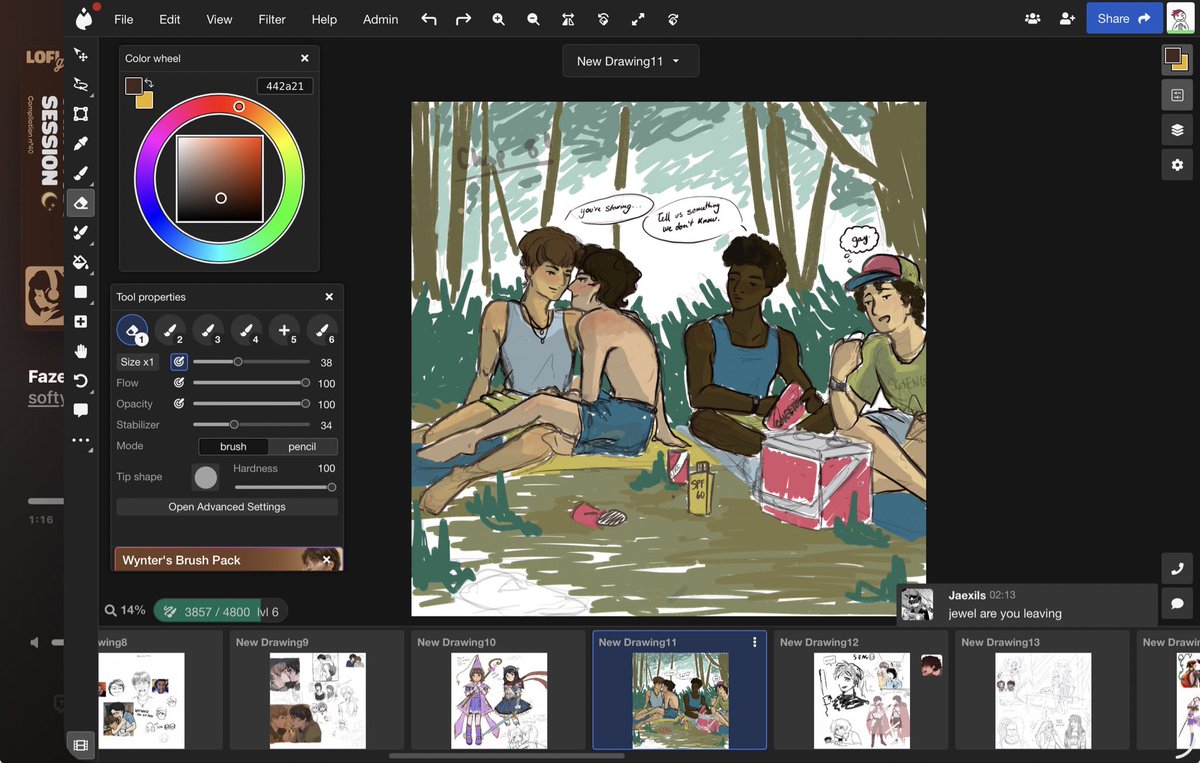
Task: Select the paintbrush tool in left toolbar
Action: click(x=81, y=173)
